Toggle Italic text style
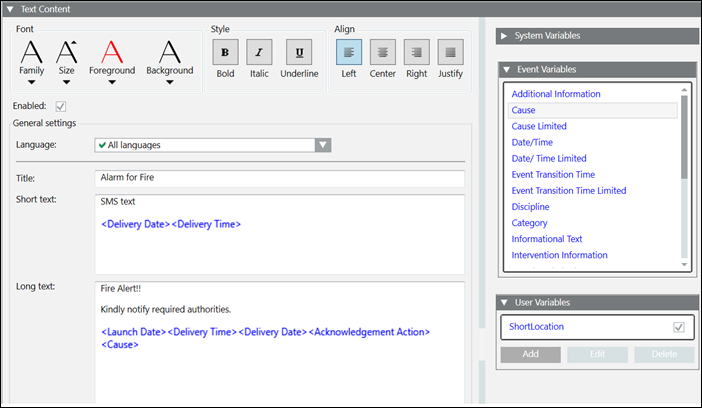The height and width of the screenshot is (408, 702). click(x=260, y=52)
